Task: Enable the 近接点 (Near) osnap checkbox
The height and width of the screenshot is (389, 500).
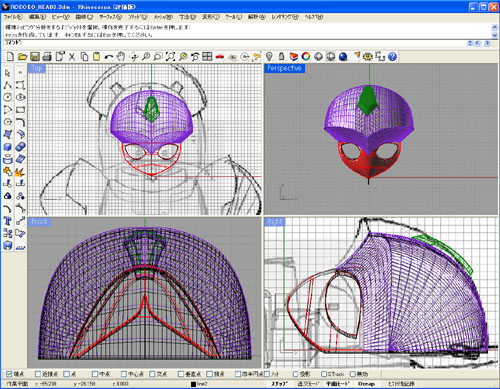Action: (38, 374)
